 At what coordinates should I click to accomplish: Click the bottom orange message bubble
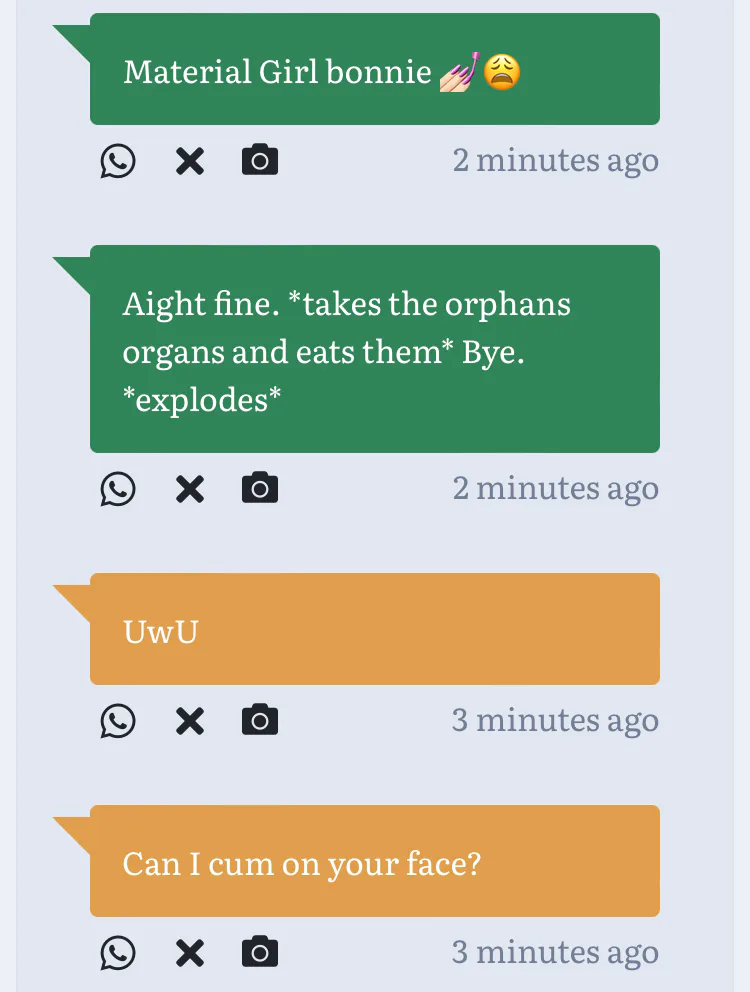374,861
